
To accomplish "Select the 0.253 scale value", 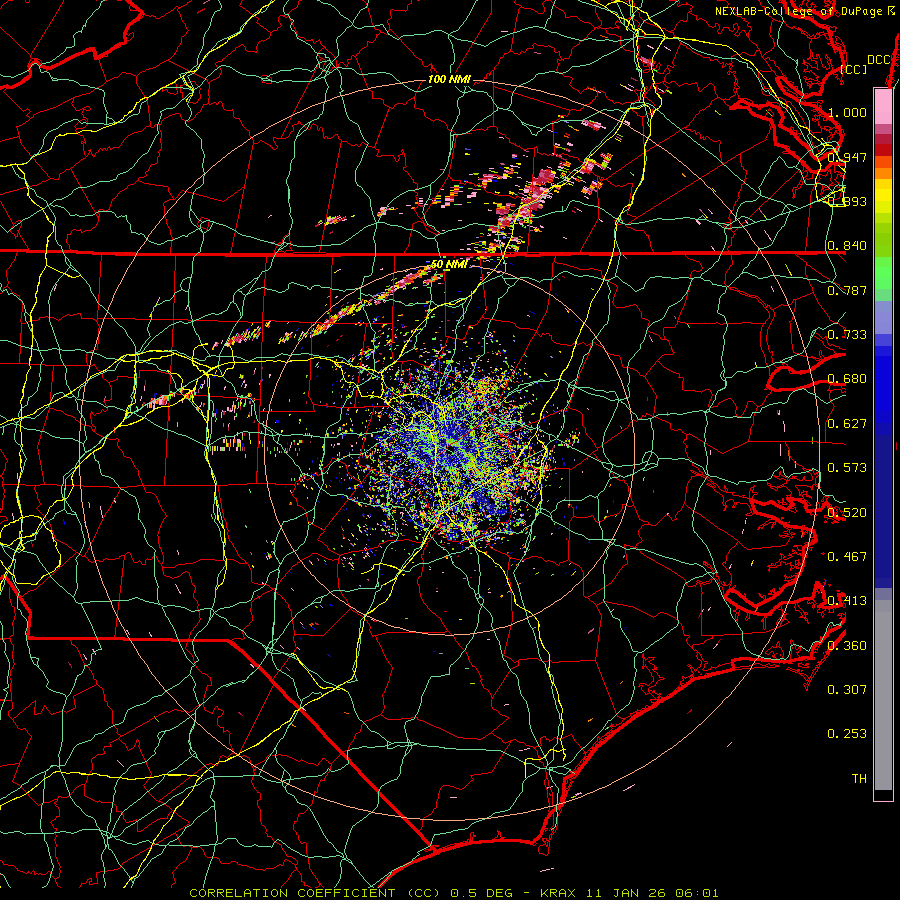I will point(847,734).
